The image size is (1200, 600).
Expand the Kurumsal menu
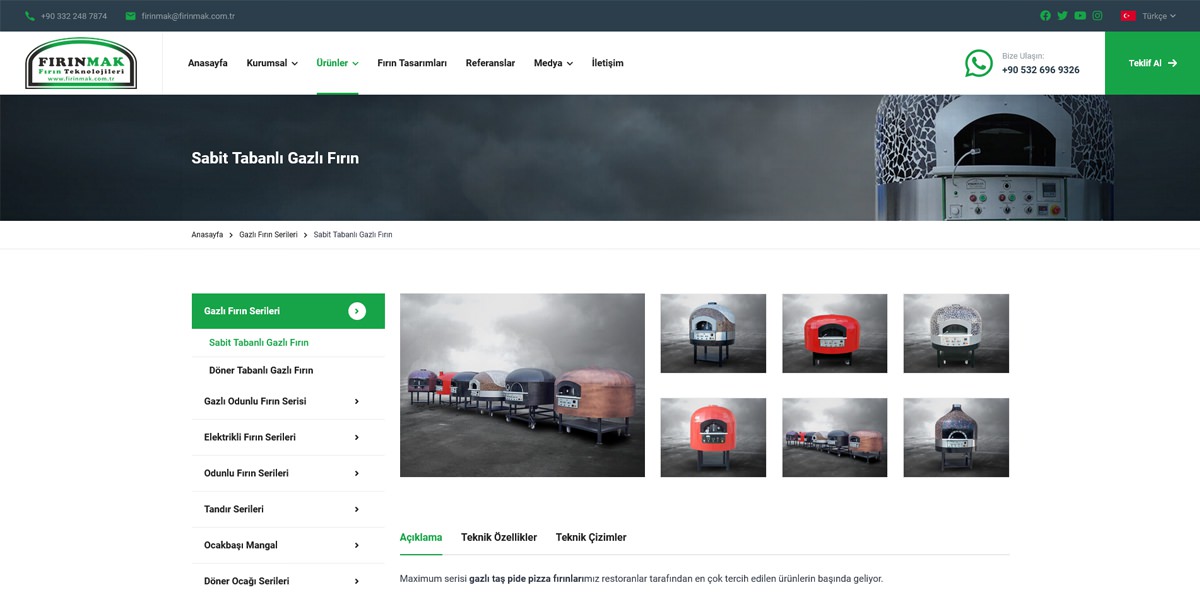tap(272, 63)
